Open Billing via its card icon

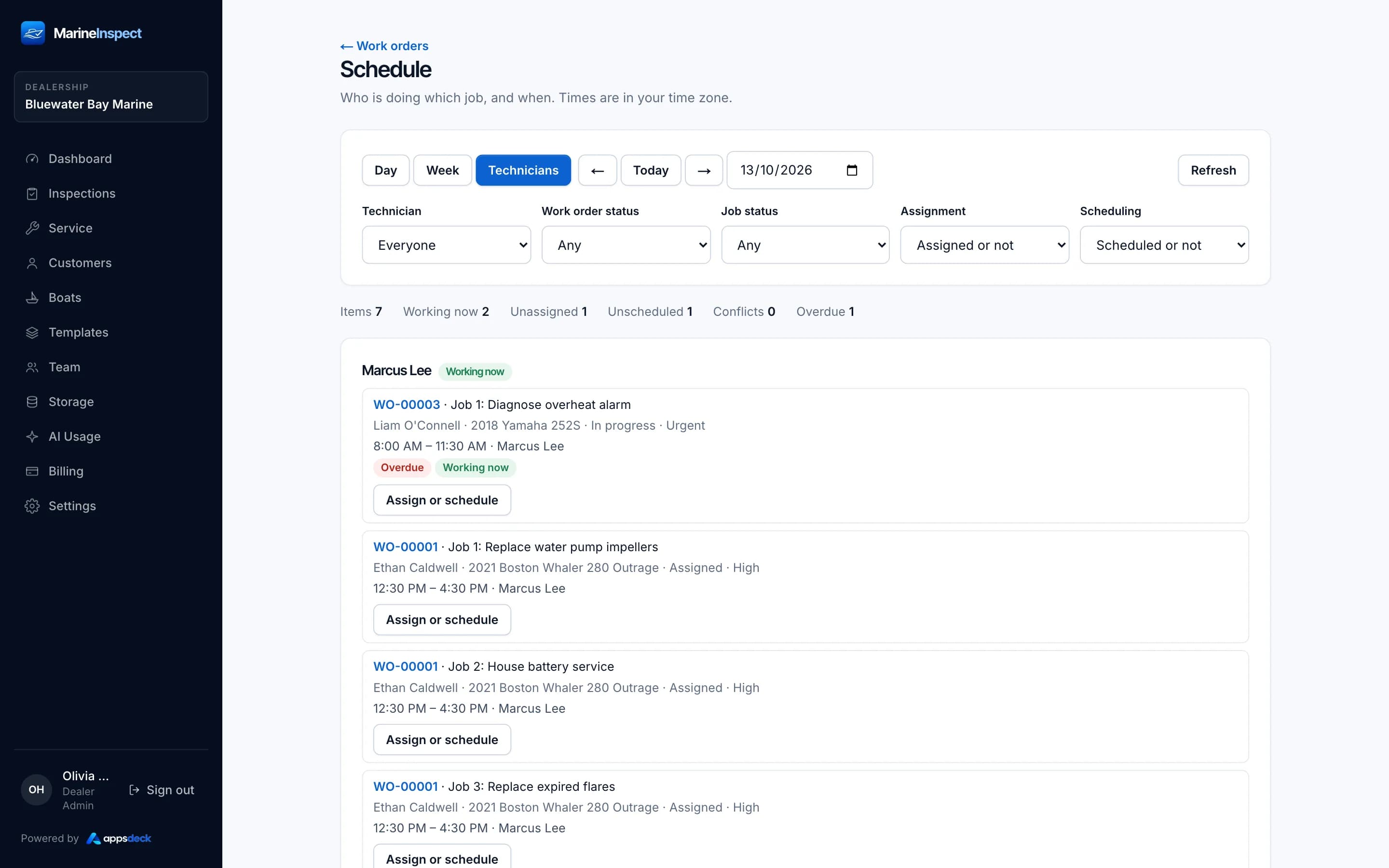click(x=32, y=471)
